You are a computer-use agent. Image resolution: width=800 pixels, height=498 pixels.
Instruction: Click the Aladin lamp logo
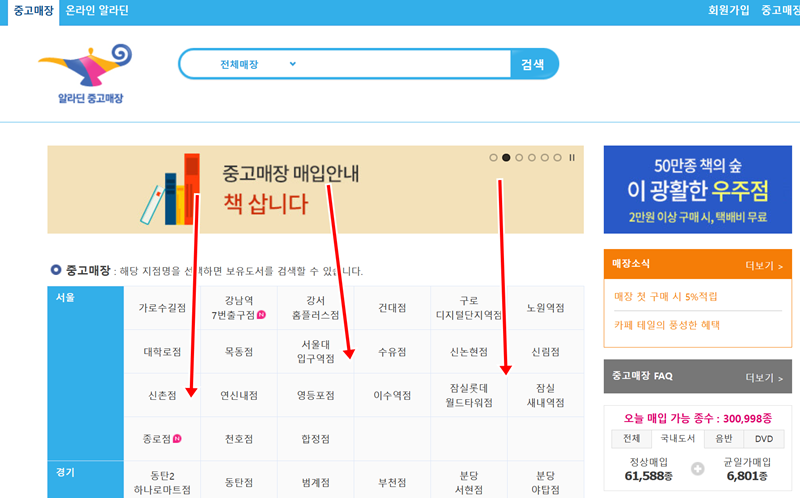coord(86,73)
